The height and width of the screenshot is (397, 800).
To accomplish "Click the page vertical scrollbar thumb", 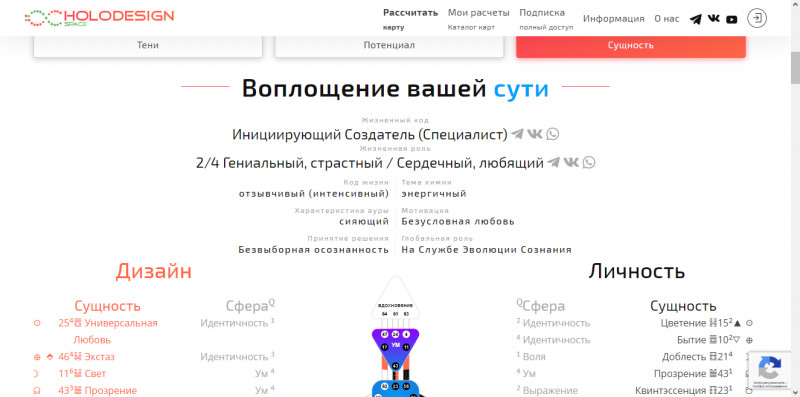I will point(795,68).
